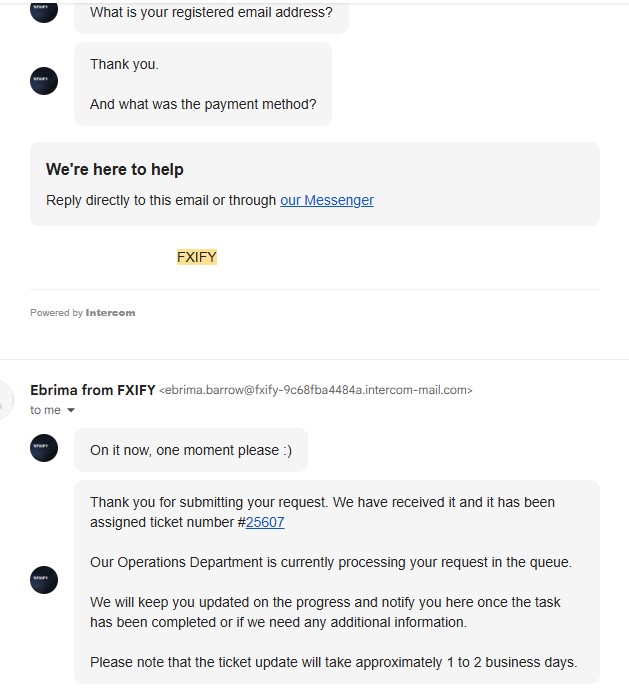629x697 pixels.
Task: Click the "We're here to help" heading
Action: 115,170
